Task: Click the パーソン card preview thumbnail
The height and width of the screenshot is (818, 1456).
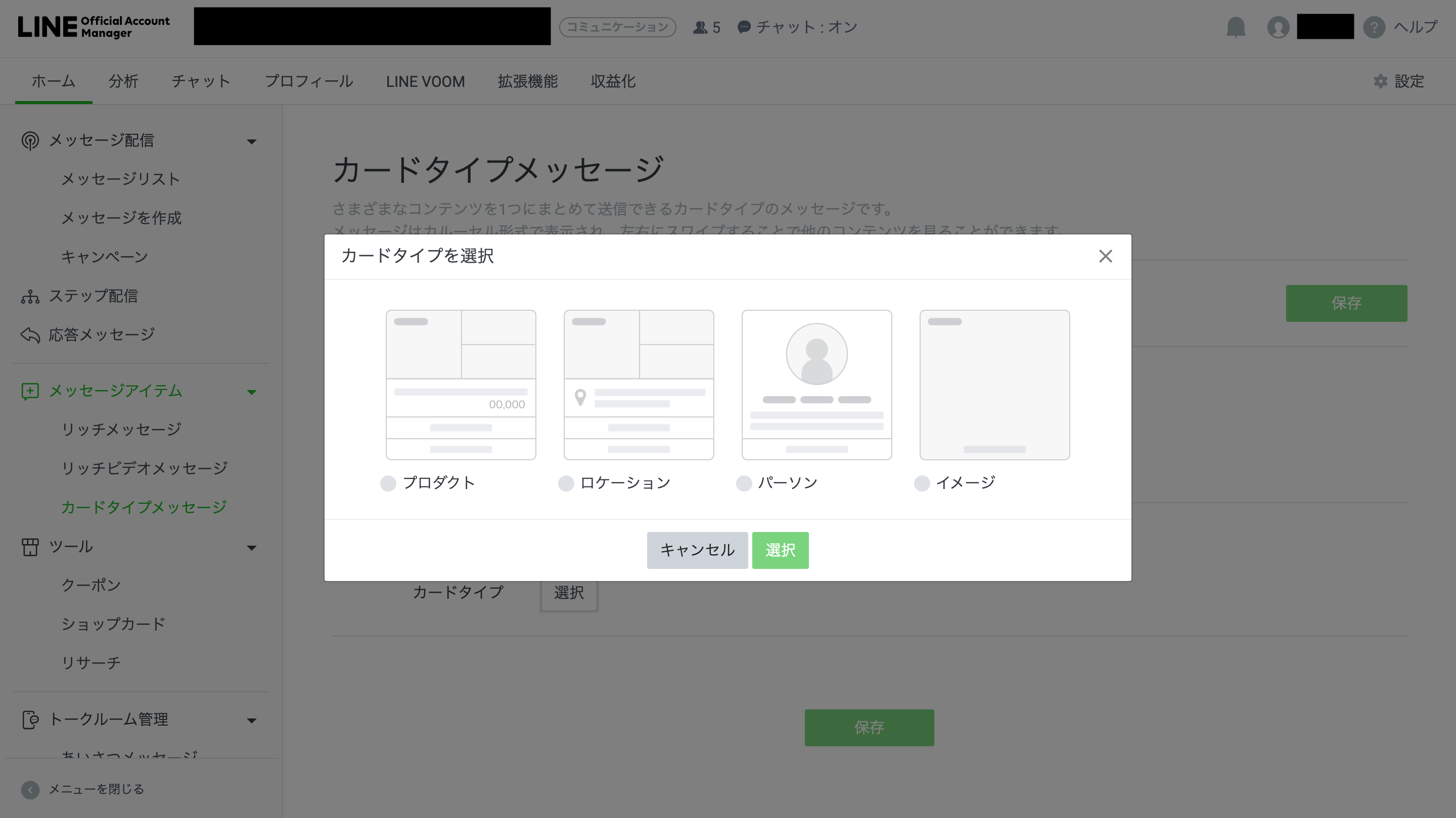Action: (x=816, y=384)
